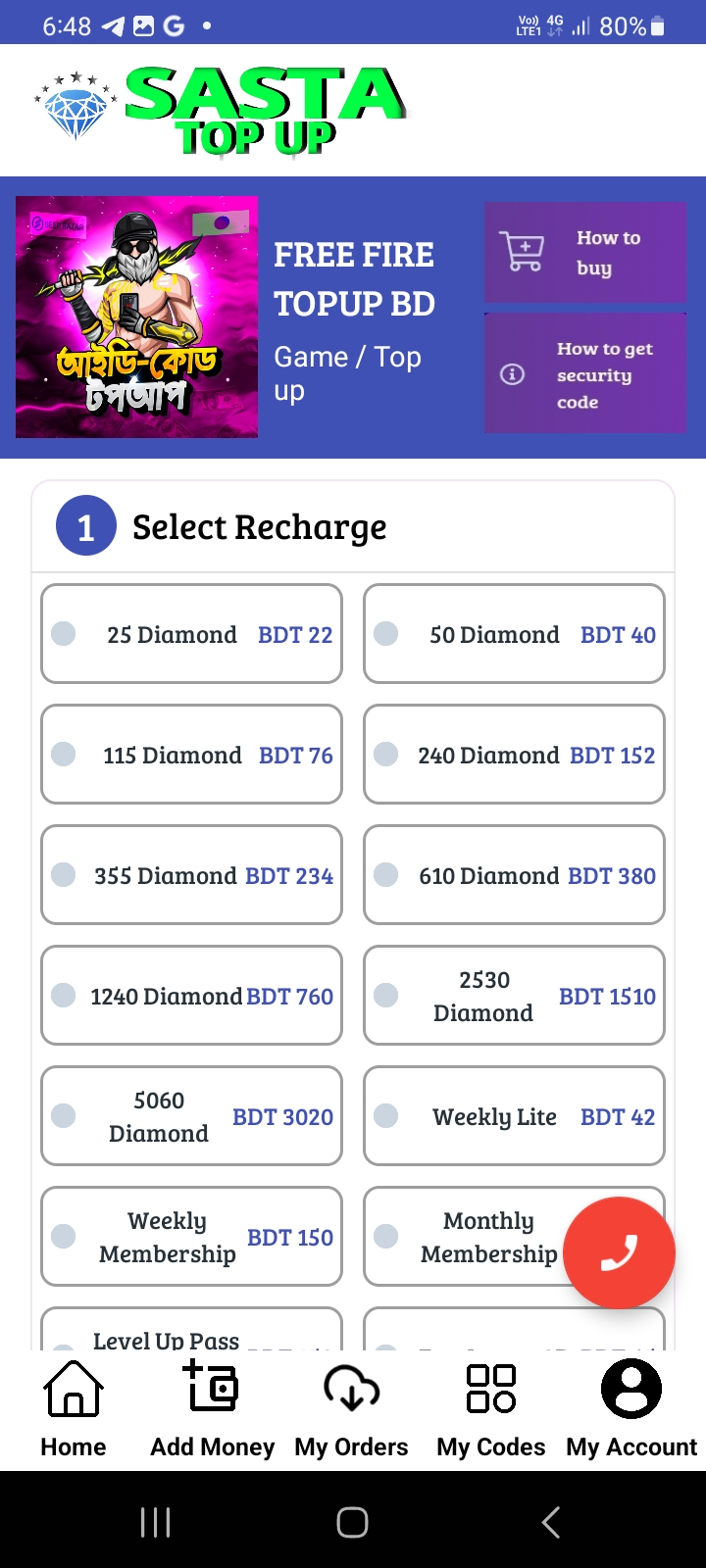Open My Orders download cloud icon
The image size is (706, 1568).
click(x=351, y=1389)
